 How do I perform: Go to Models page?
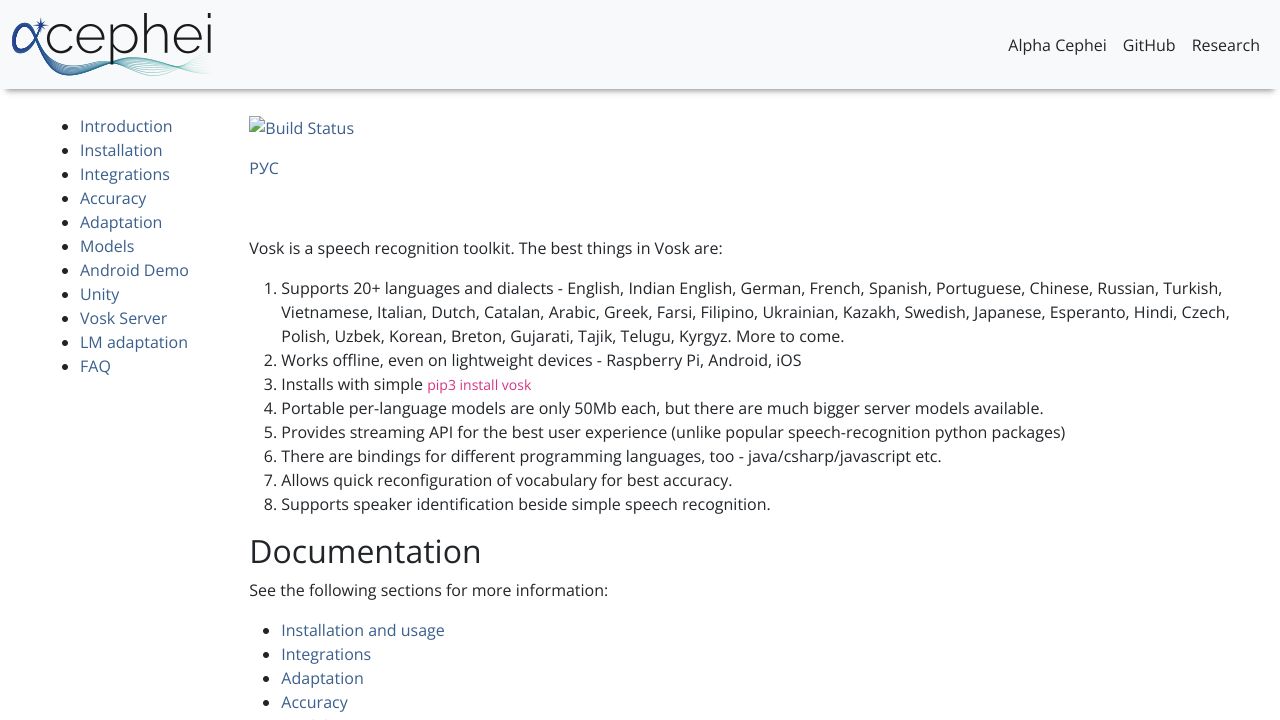[107, 246]
